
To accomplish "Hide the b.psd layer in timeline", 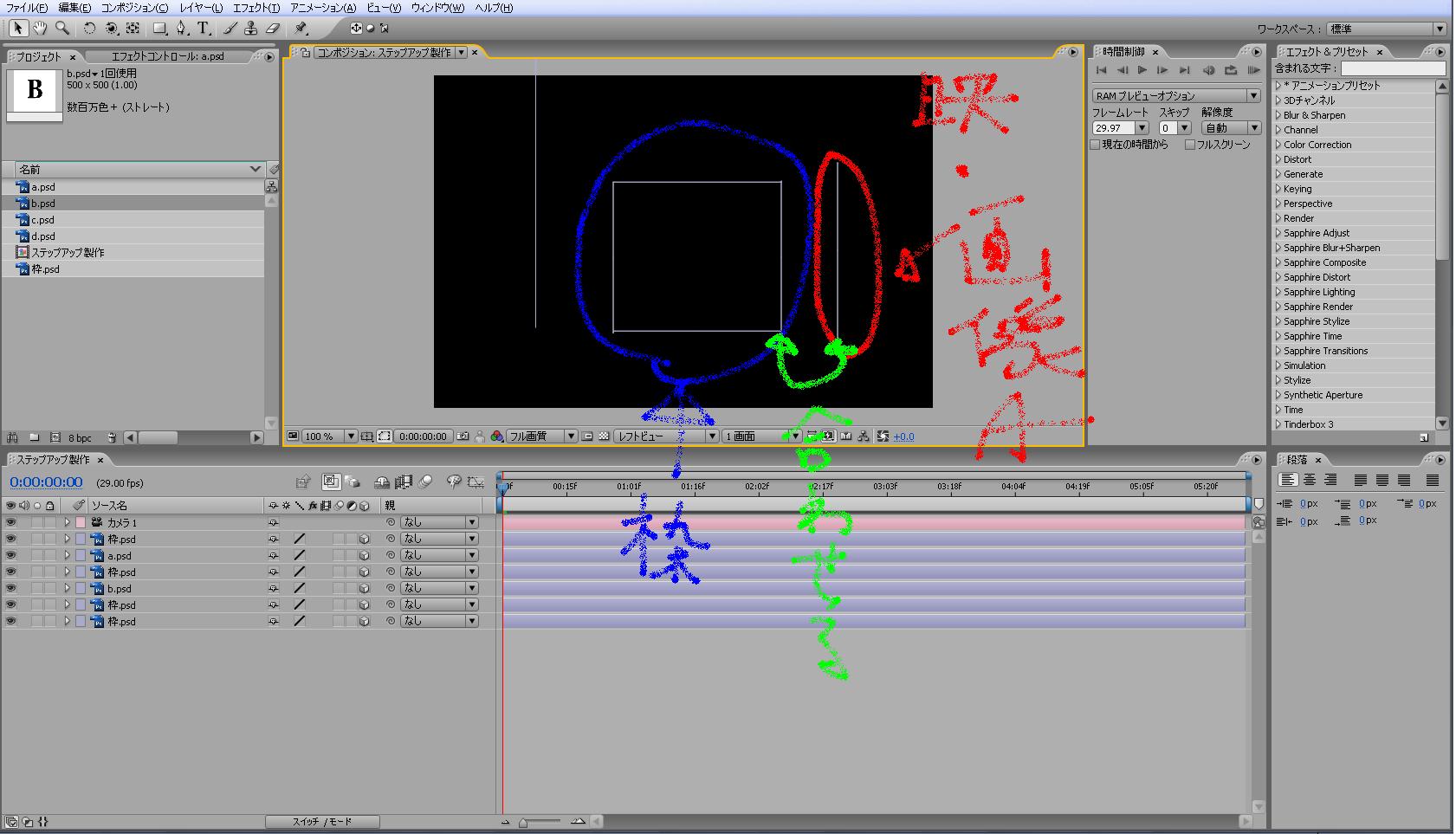I will (x=10, y=588).
